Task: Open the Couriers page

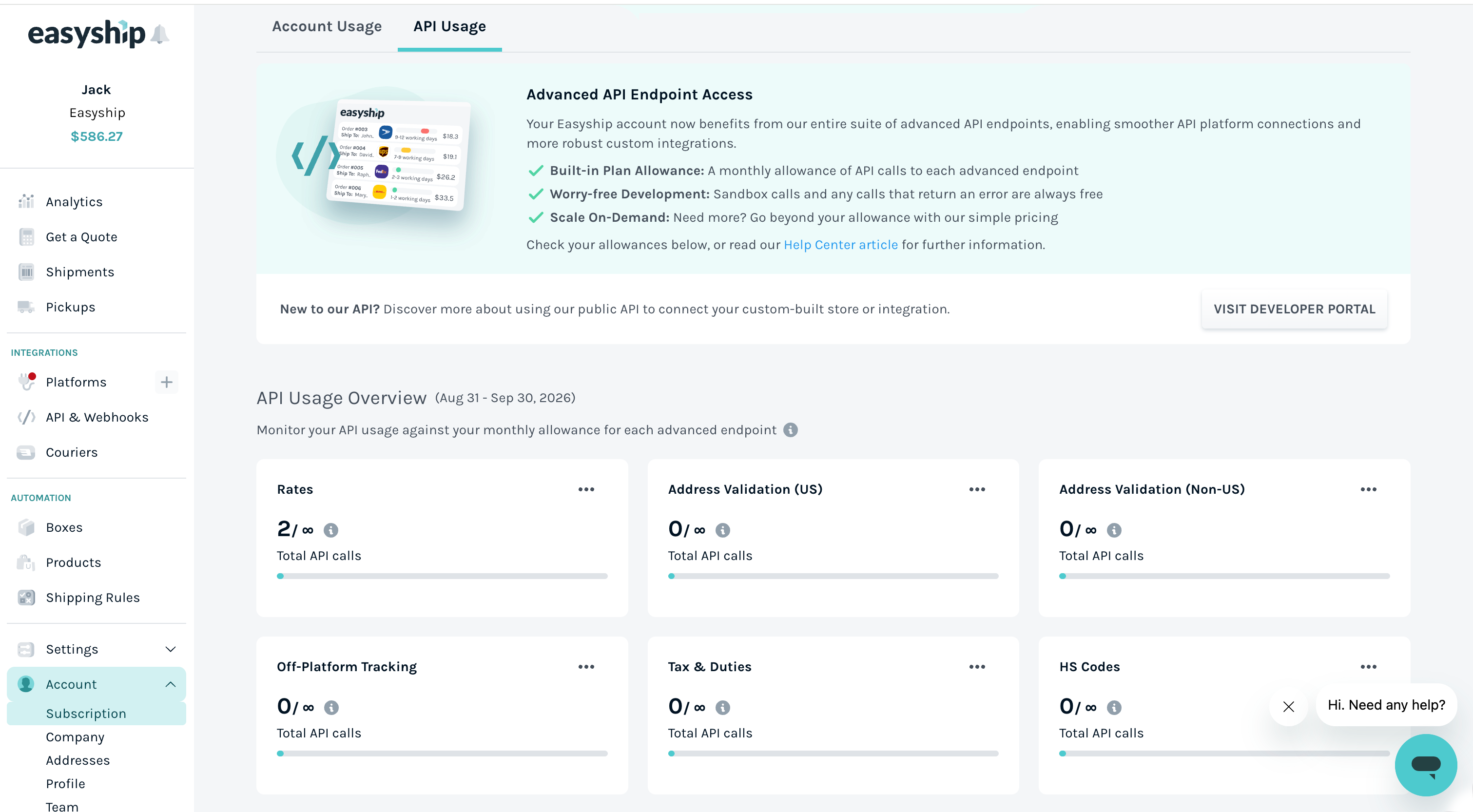Action: (x=72, y=452)
